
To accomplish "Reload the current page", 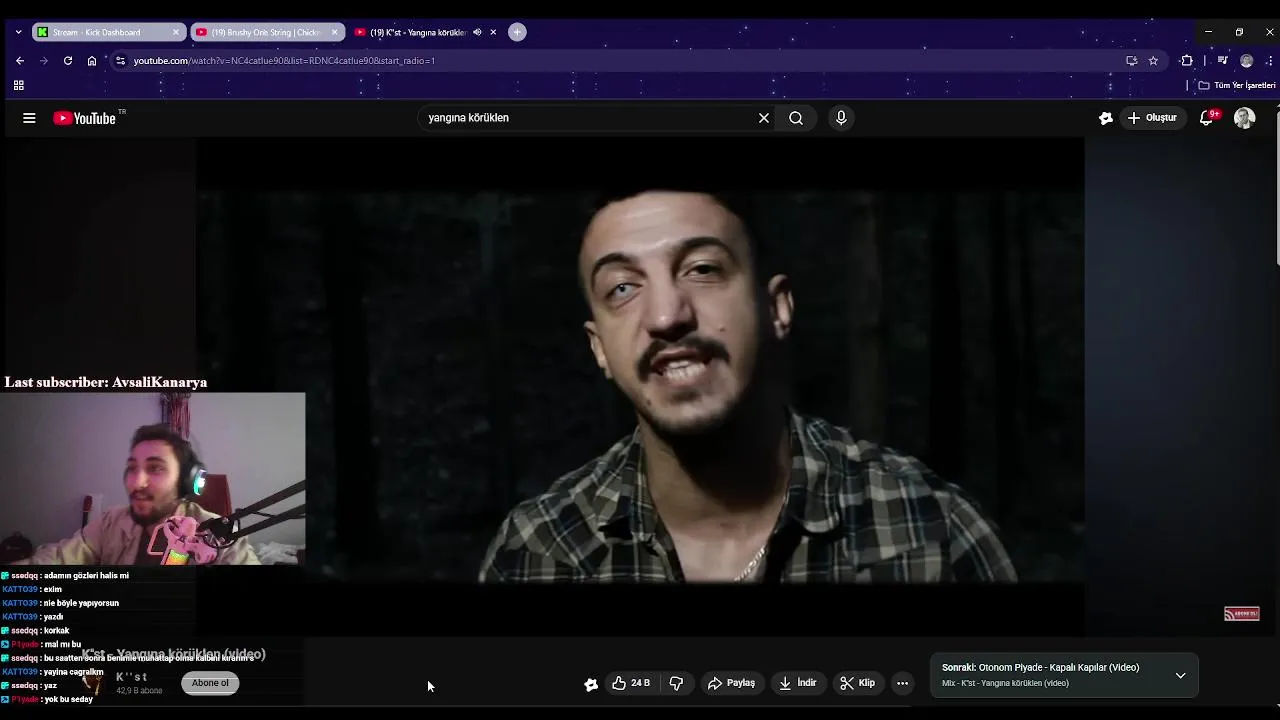I will (68, 61).
